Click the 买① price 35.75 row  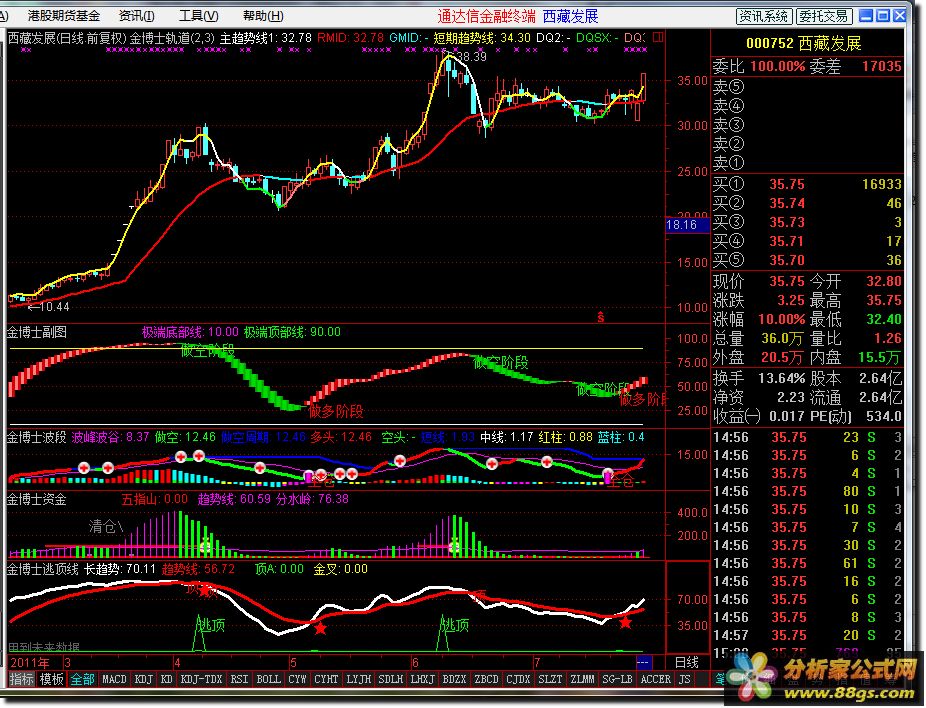(x=807, y=184)
